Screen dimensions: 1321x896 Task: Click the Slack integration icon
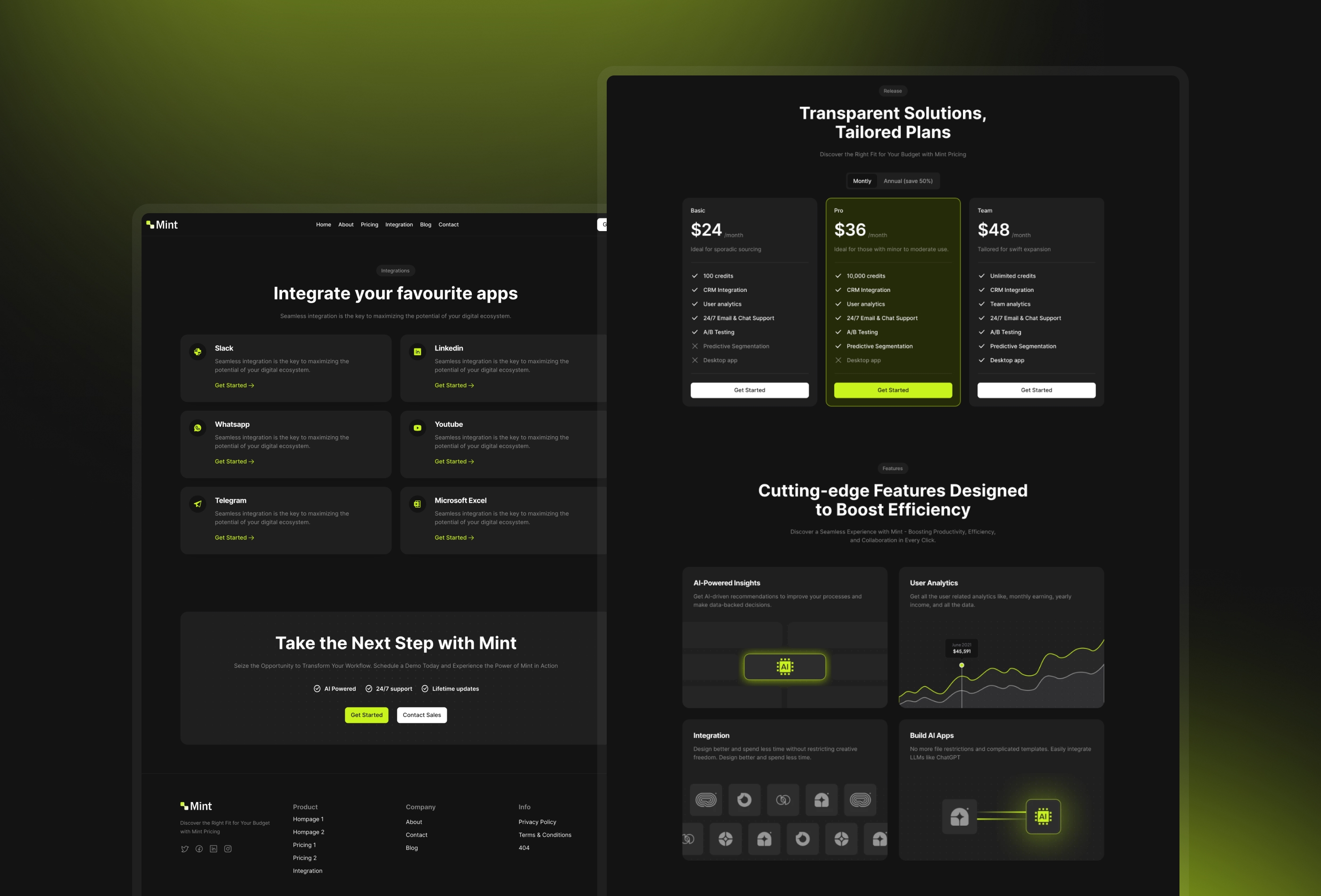[x=197, y=352]
